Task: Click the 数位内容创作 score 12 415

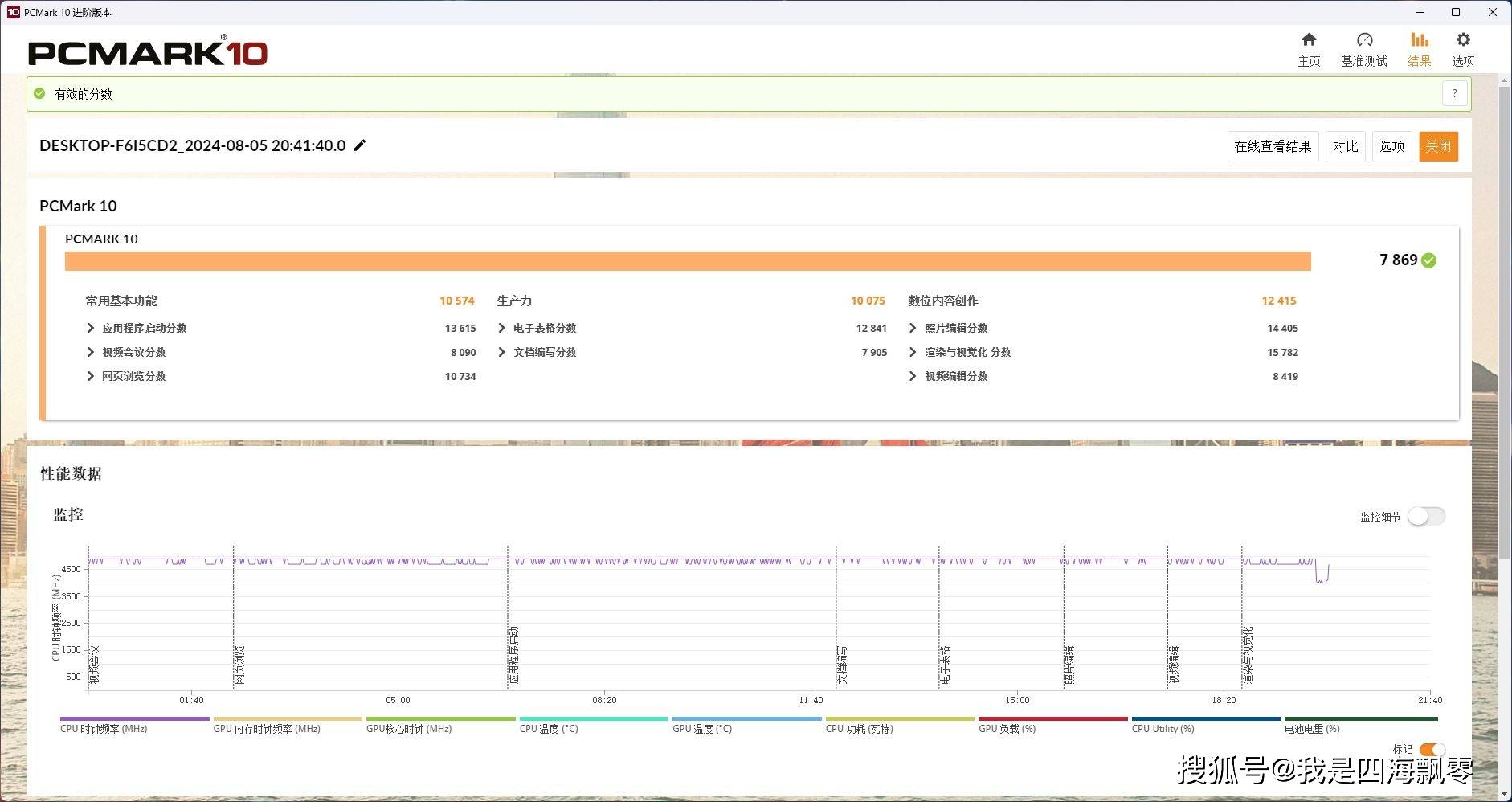Action: [x=1279, y=301]
